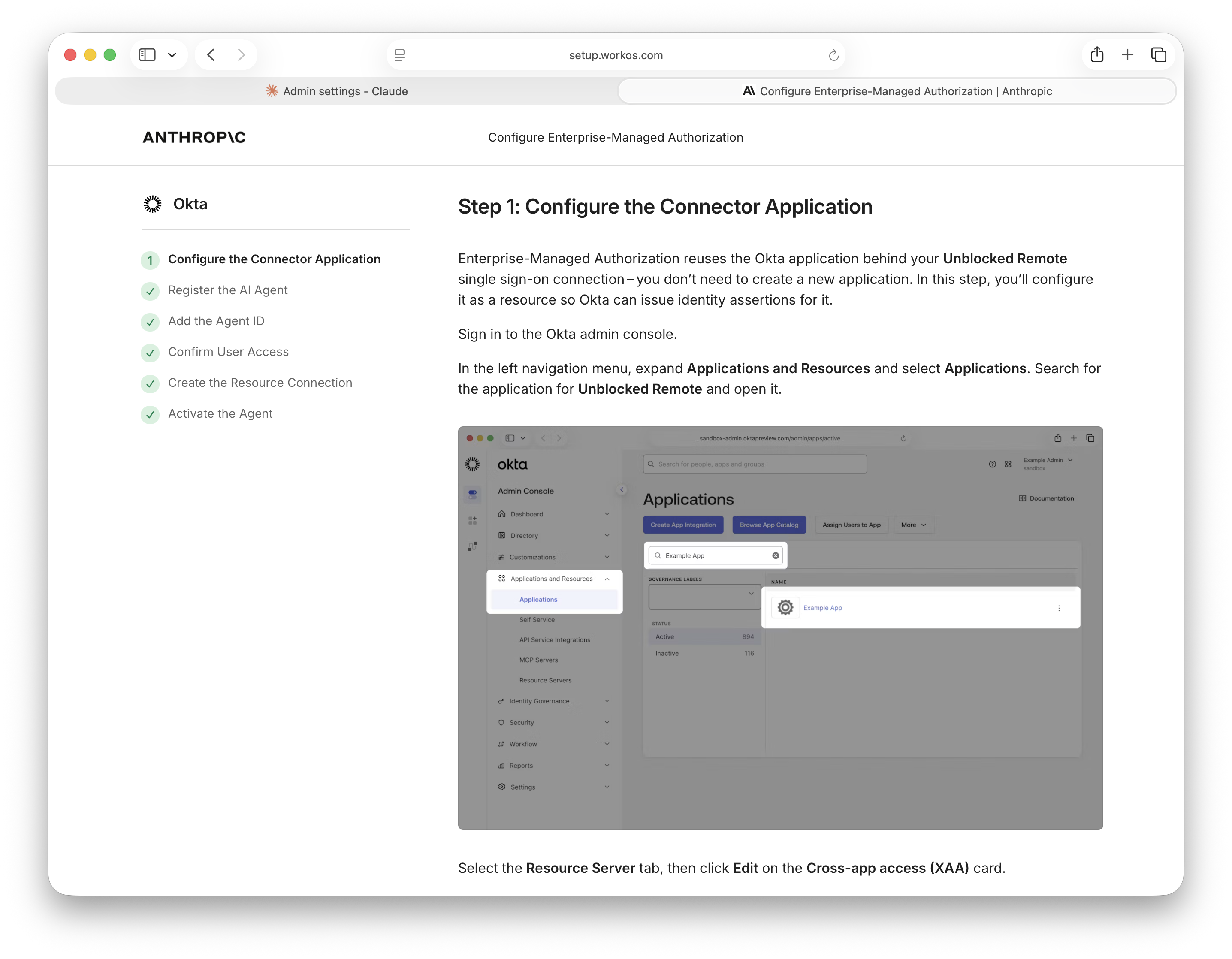Image resolution: width=1232 pixels, height=959 pixels.
Task: Click Okta search people, apps and groups field
Action: coord(755,464)
